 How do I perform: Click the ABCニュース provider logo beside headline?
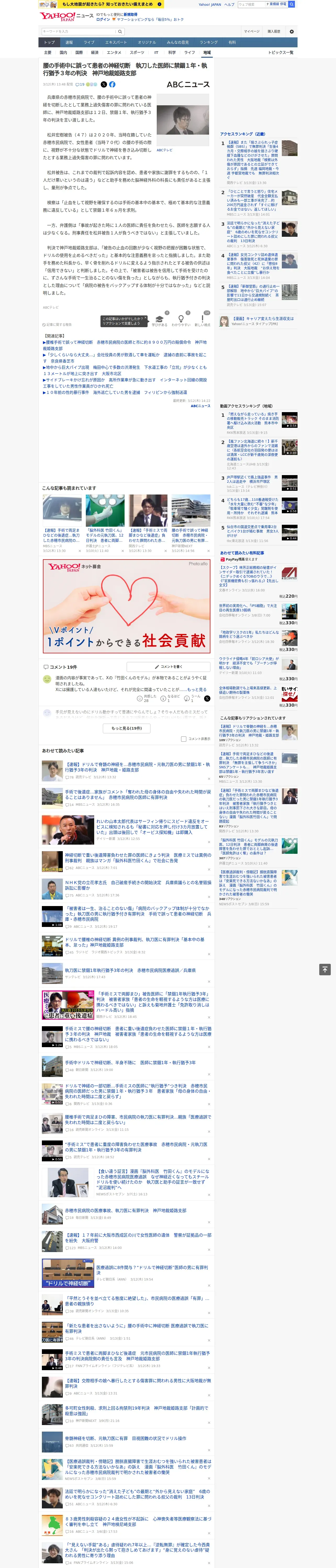(x=188, y=85)
